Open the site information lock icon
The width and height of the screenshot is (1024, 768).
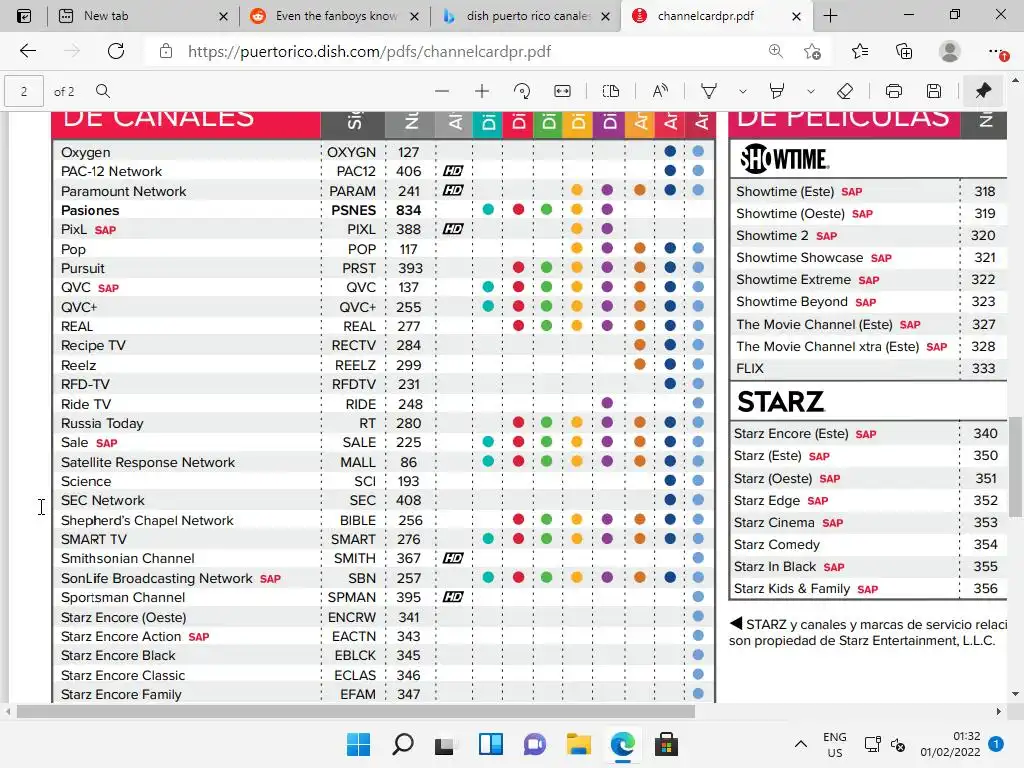pos(166,52)
